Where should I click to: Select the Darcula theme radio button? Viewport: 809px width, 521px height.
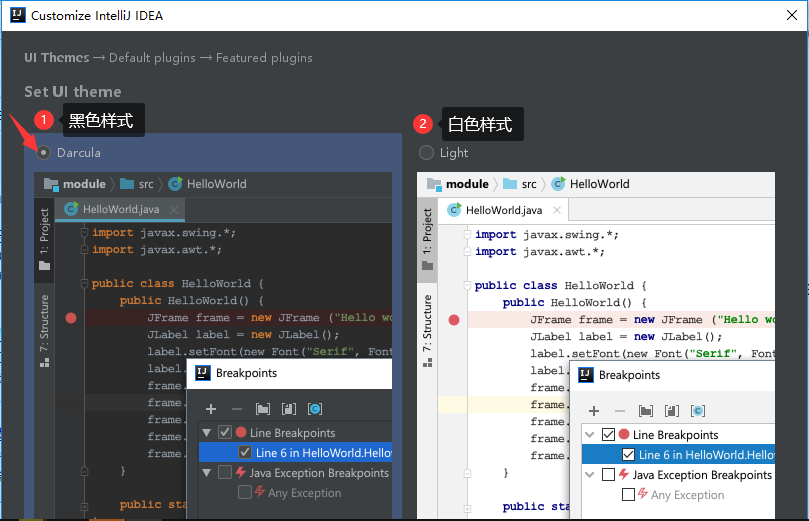(x=43, y=153)
